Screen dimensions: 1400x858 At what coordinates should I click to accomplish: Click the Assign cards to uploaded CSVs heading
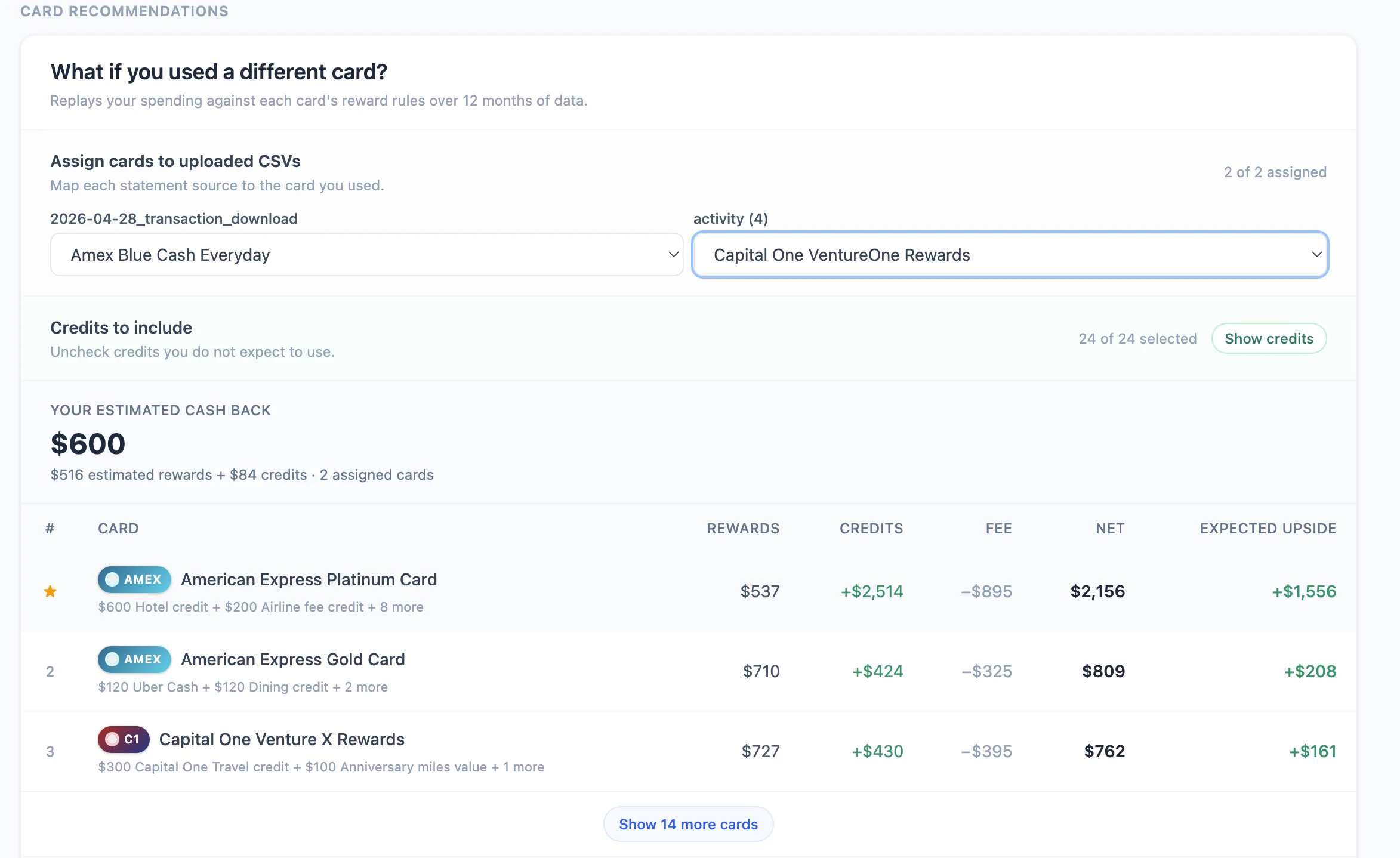pyautogui.click(x=175, y=161)
